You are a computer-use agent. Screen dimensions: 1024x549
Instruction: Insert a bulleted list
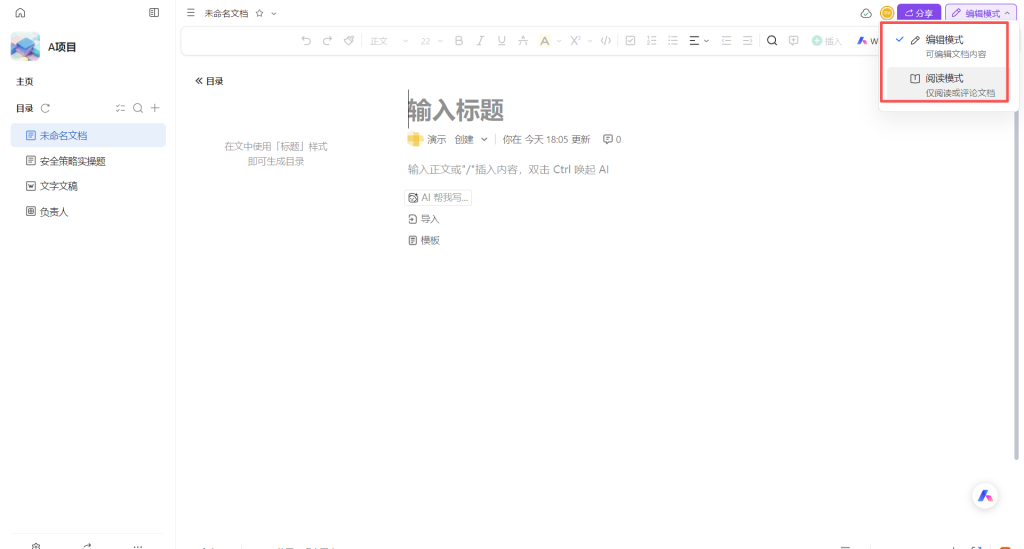coord(673,40)
